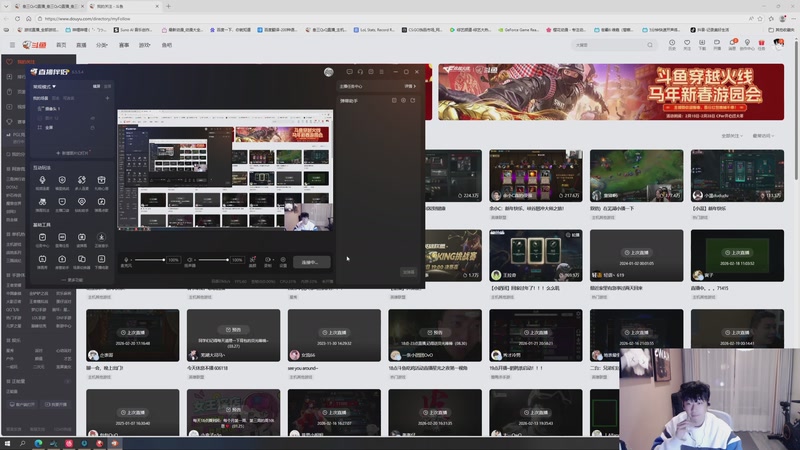Open Edge browser from the taskbar
The height and width of the screenshot is (450, 800).
[38, 443]
